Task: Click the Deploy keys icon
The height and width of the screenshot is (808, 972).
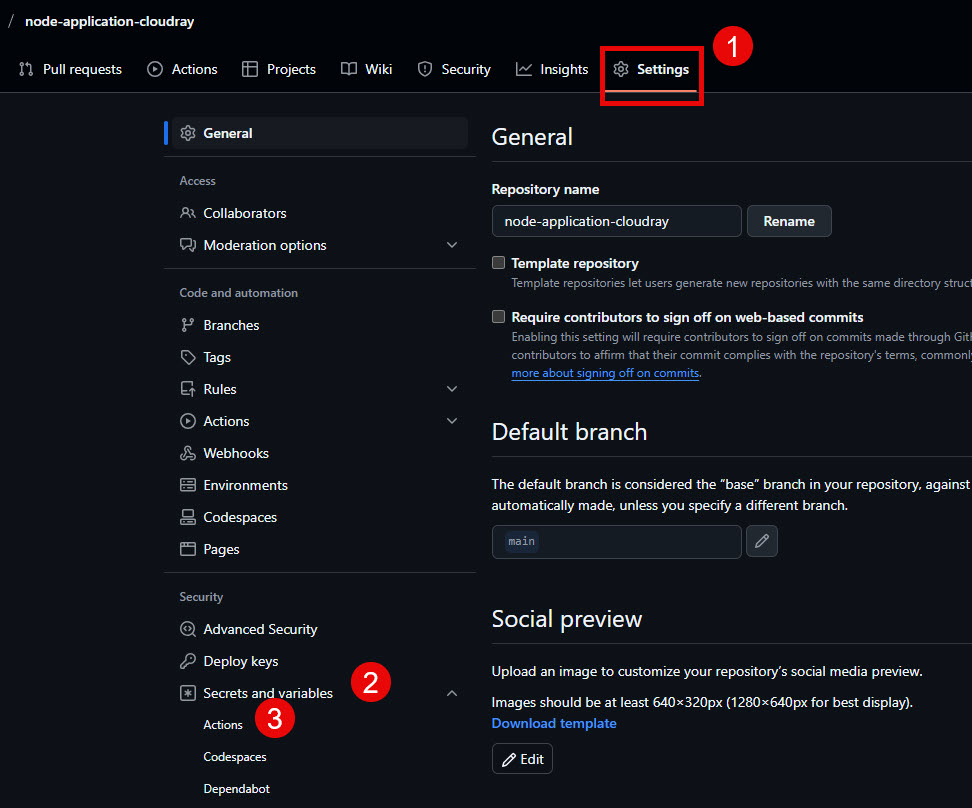Action: point(188,661)
